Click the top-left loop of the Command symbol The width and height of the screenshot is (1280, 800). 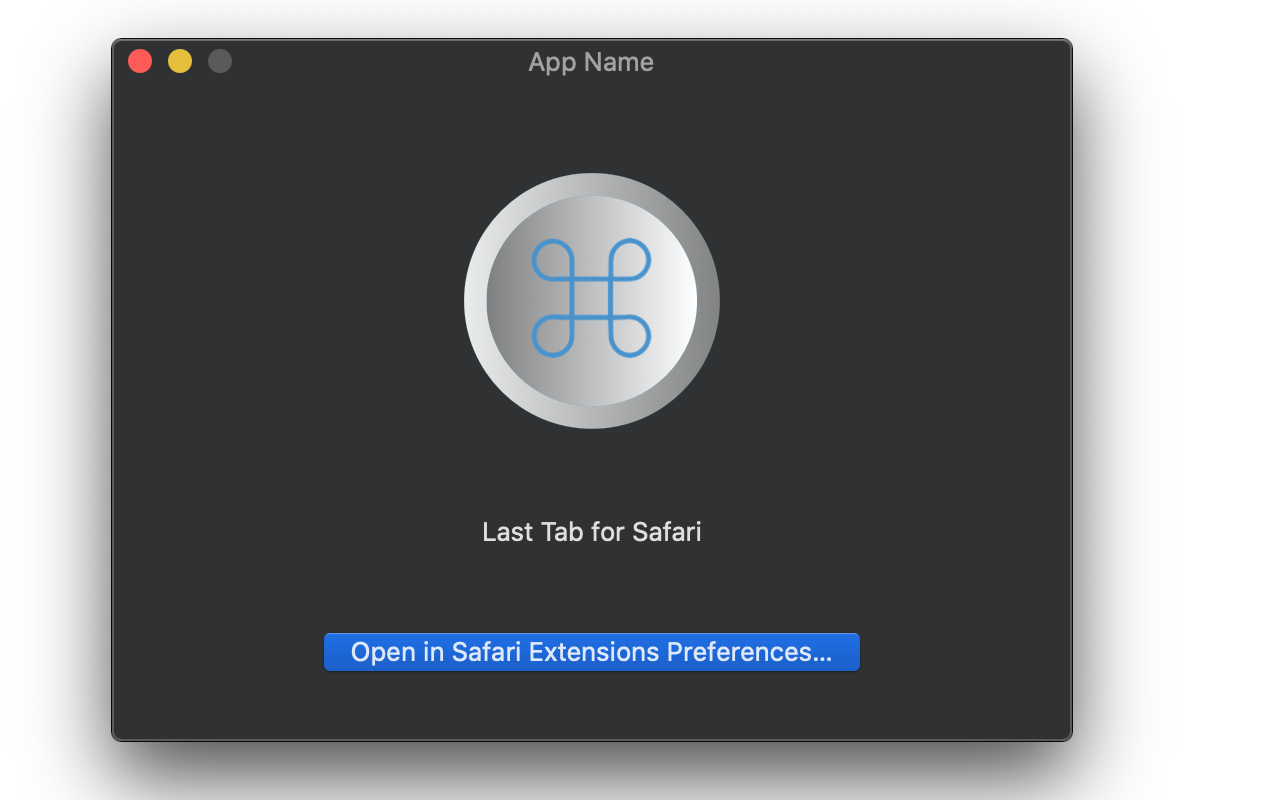click(551, 260)
